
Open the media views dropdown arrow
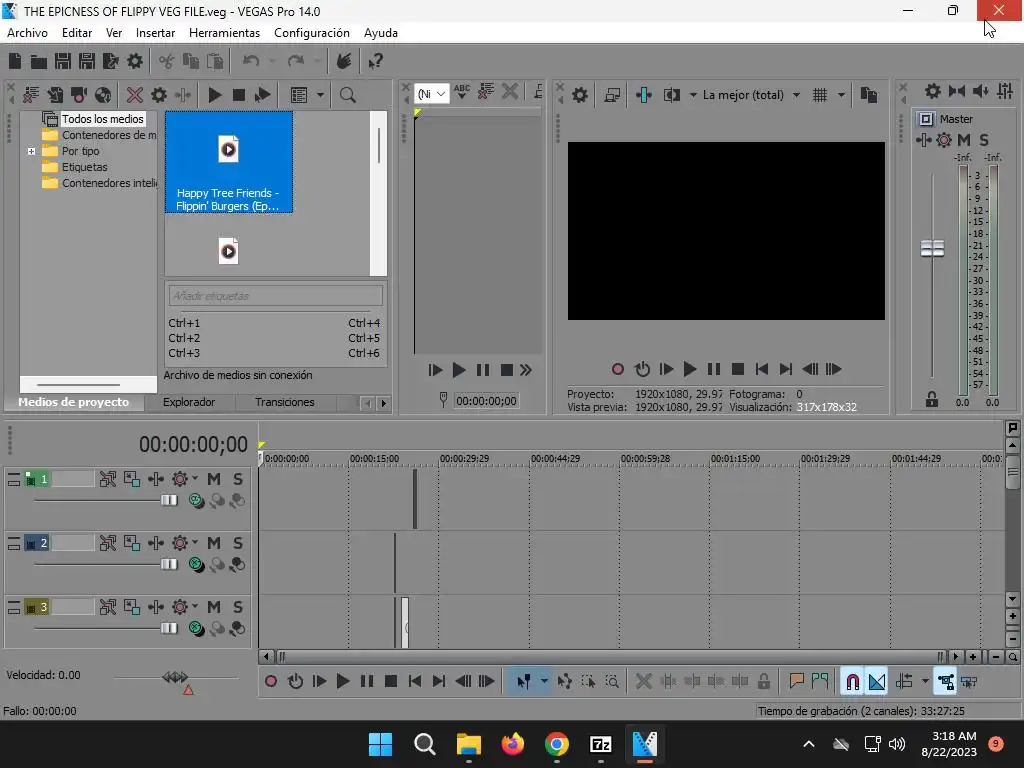[x=320, y=95]
